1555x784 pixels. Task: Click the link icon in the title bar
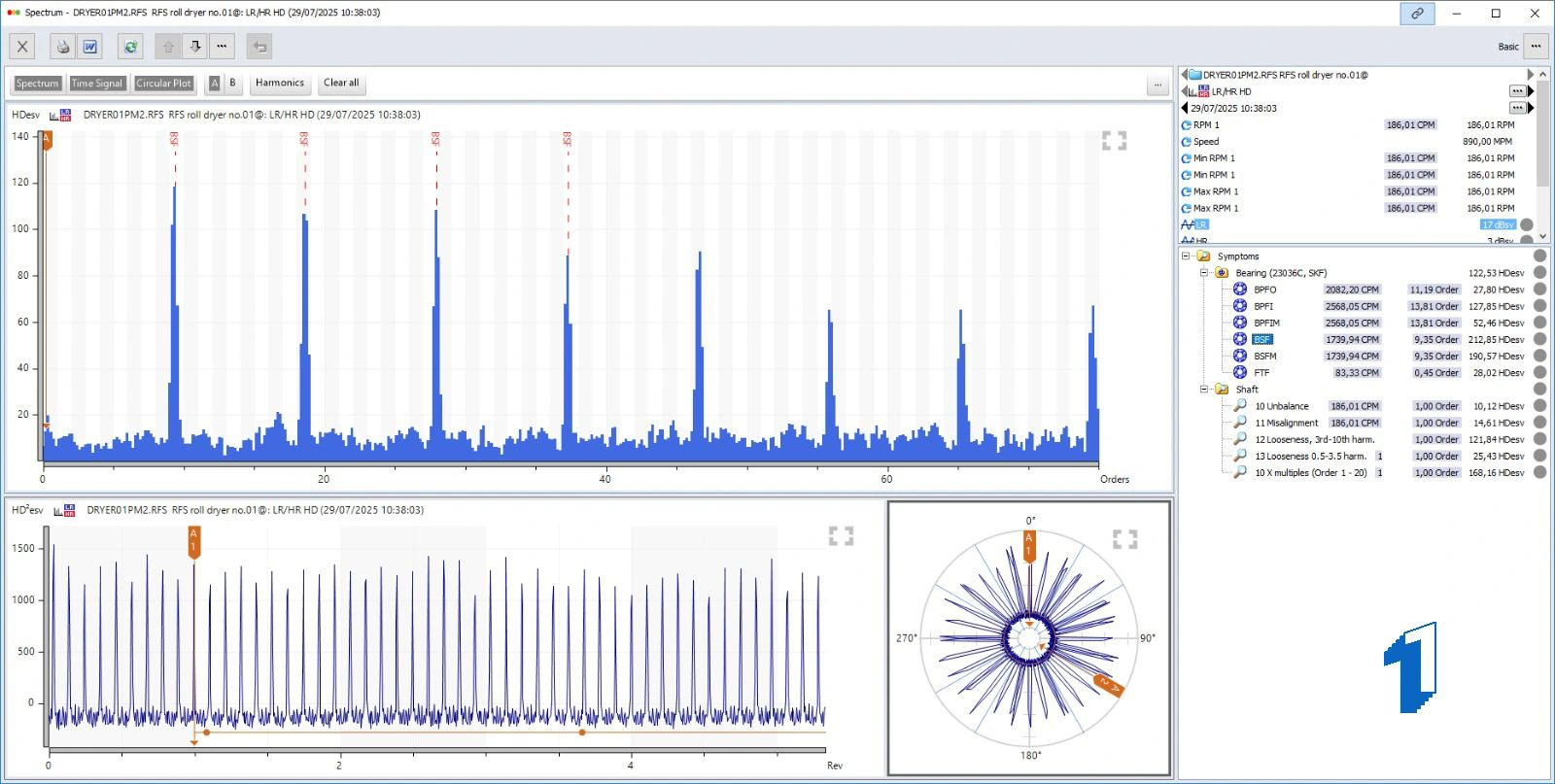1417,14
